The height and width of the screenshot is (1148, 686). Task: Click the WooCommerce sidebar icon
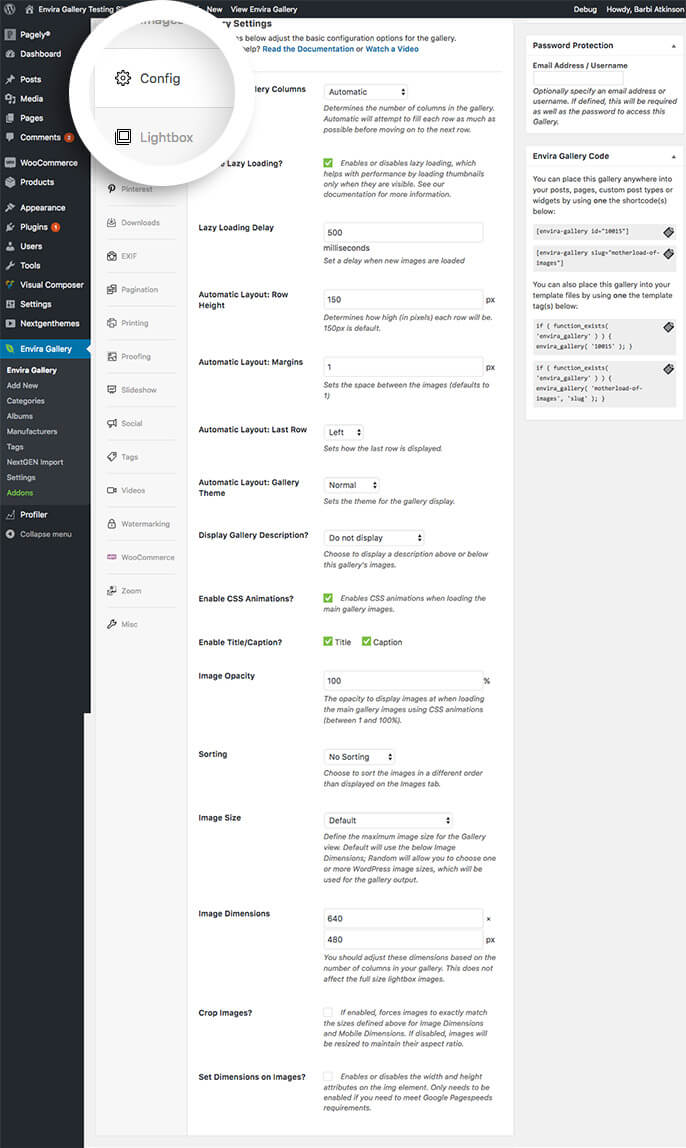(10, 163)
